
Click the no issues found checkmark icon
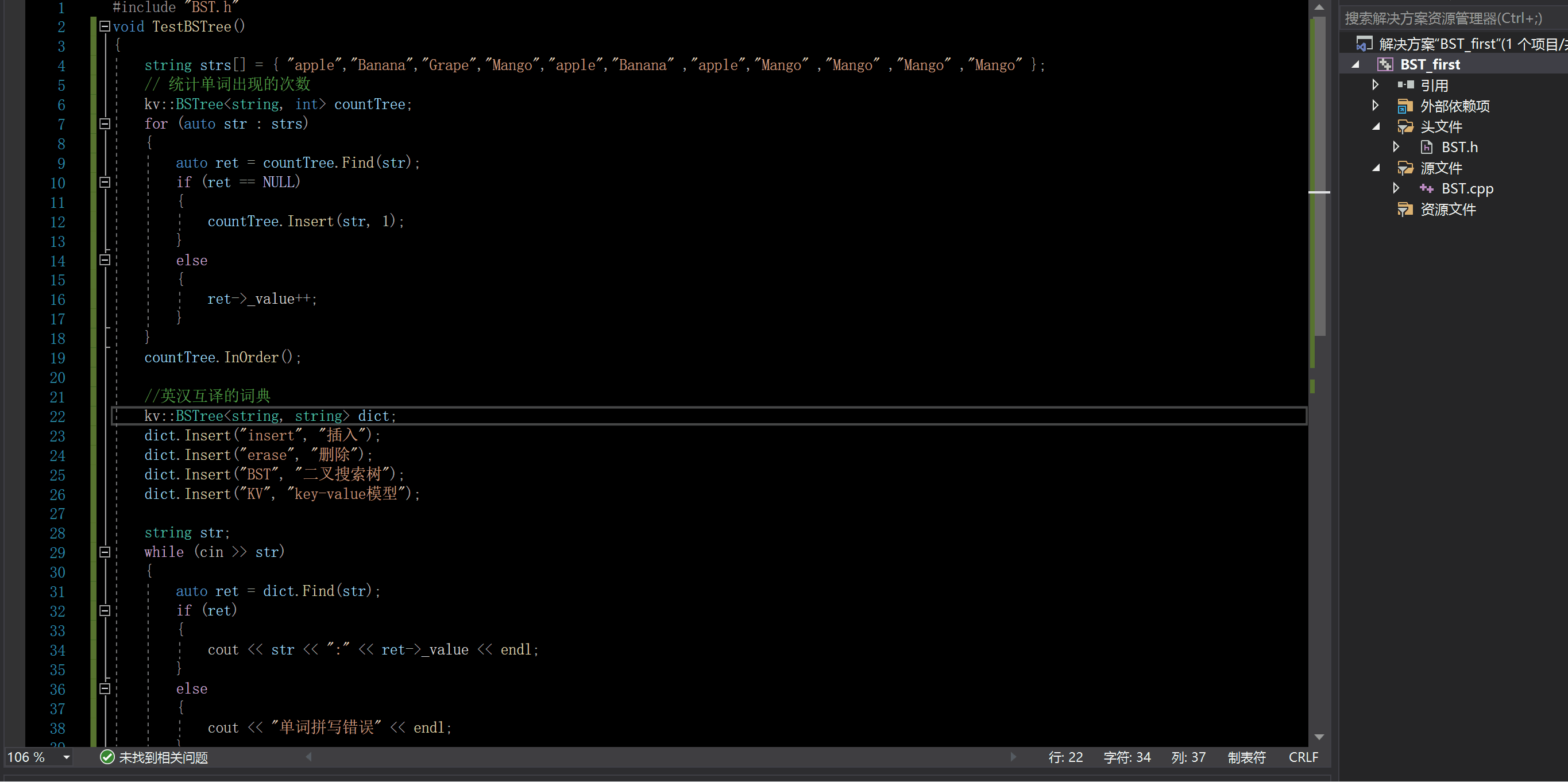107,757
